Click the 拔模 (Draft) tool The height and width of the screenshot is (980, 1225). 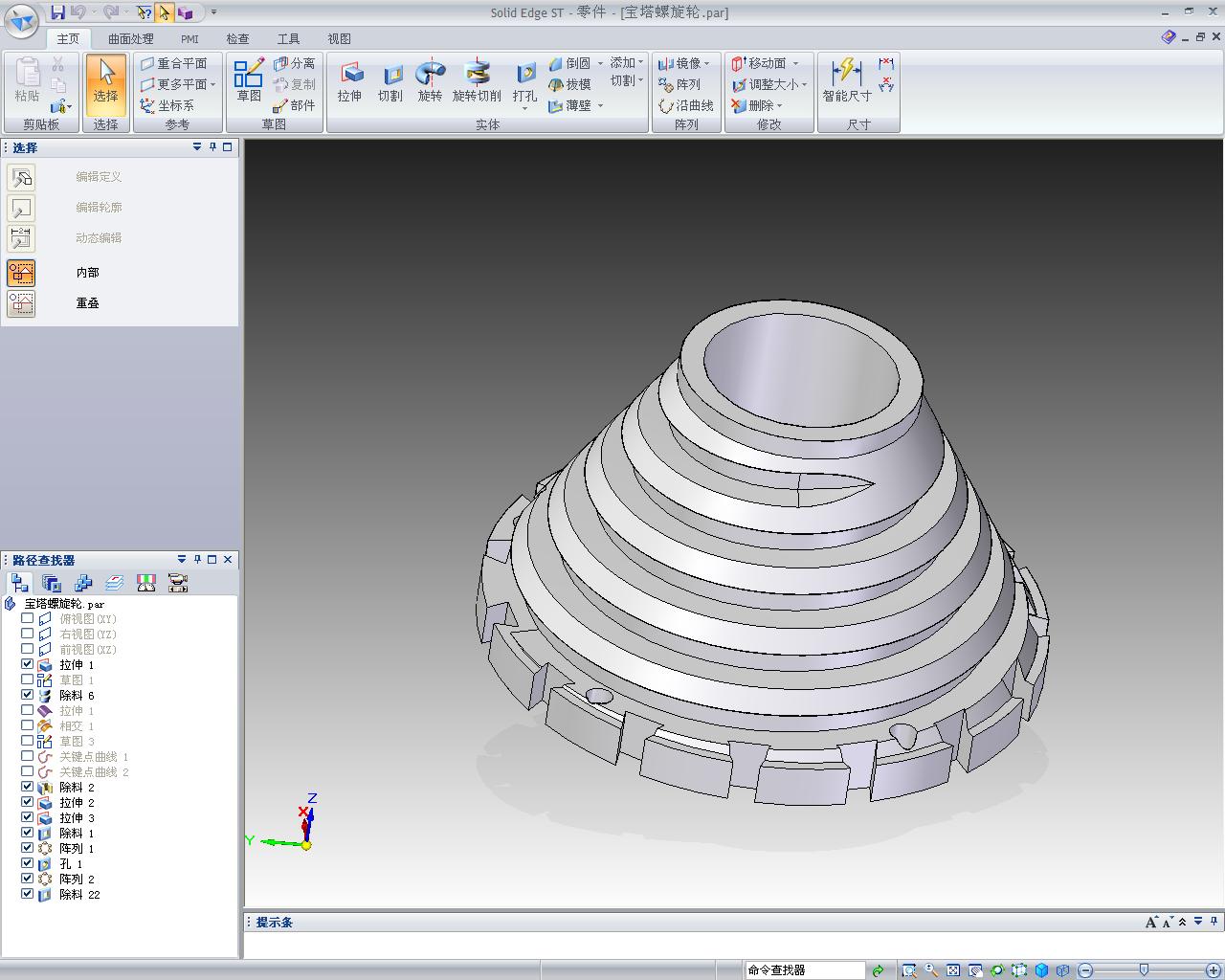569,84
